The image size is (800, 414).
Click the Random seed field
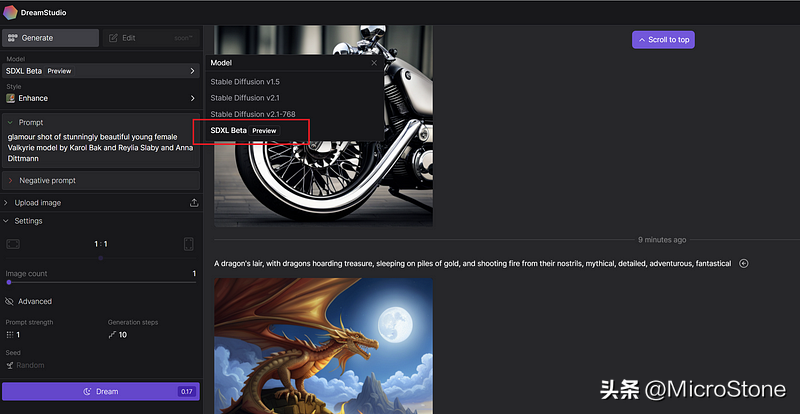(30, 366)
